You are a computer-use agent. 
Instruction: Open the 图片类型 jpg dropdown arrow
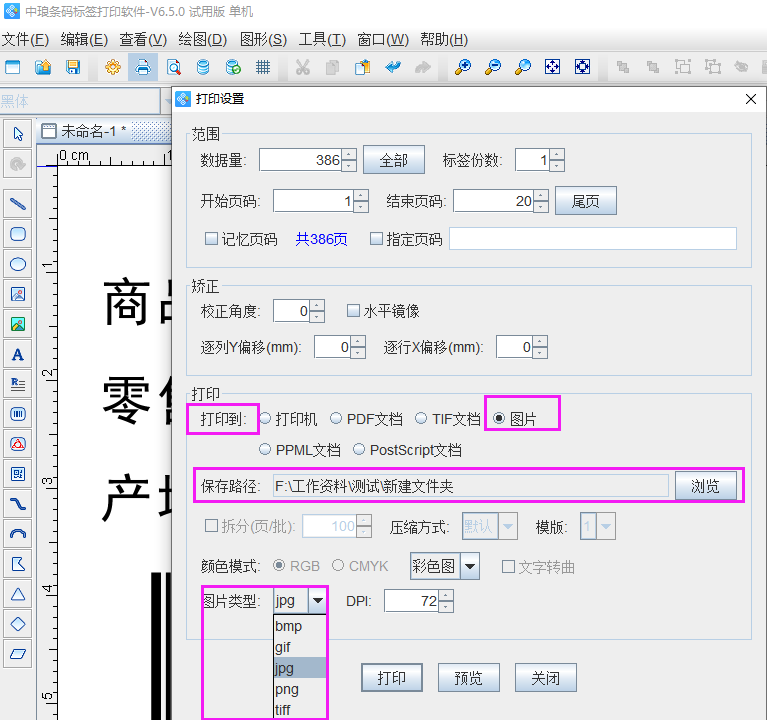317,600
